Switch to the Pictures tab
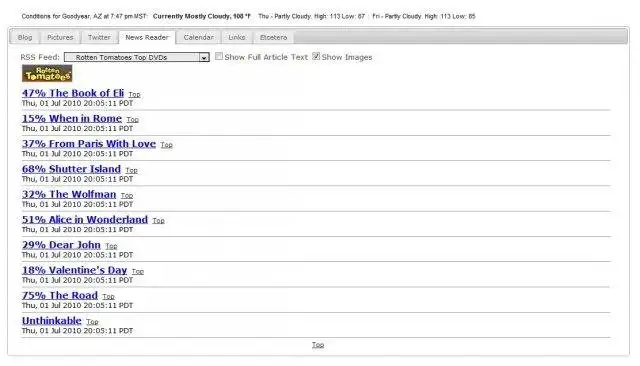This screenshot has height=366, width=640. point(60,37)
